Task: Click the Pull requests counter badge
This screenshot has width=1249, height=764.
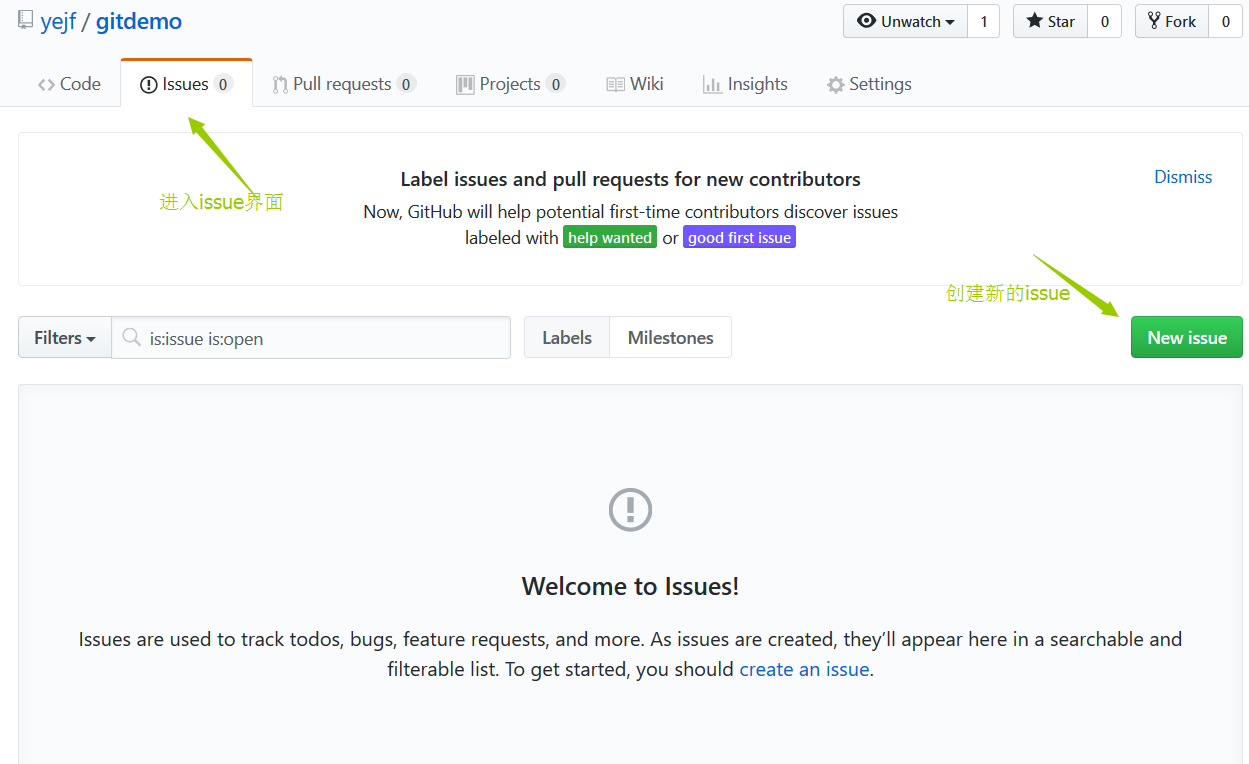Action: 407,84
